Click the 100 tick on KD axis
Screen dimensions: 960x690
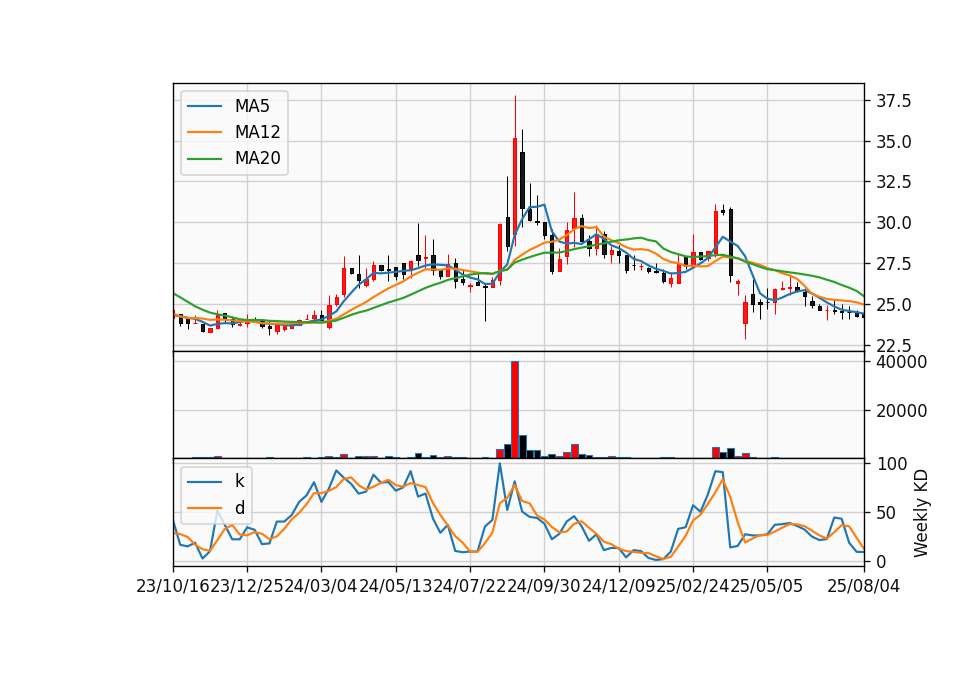(892, 464)
